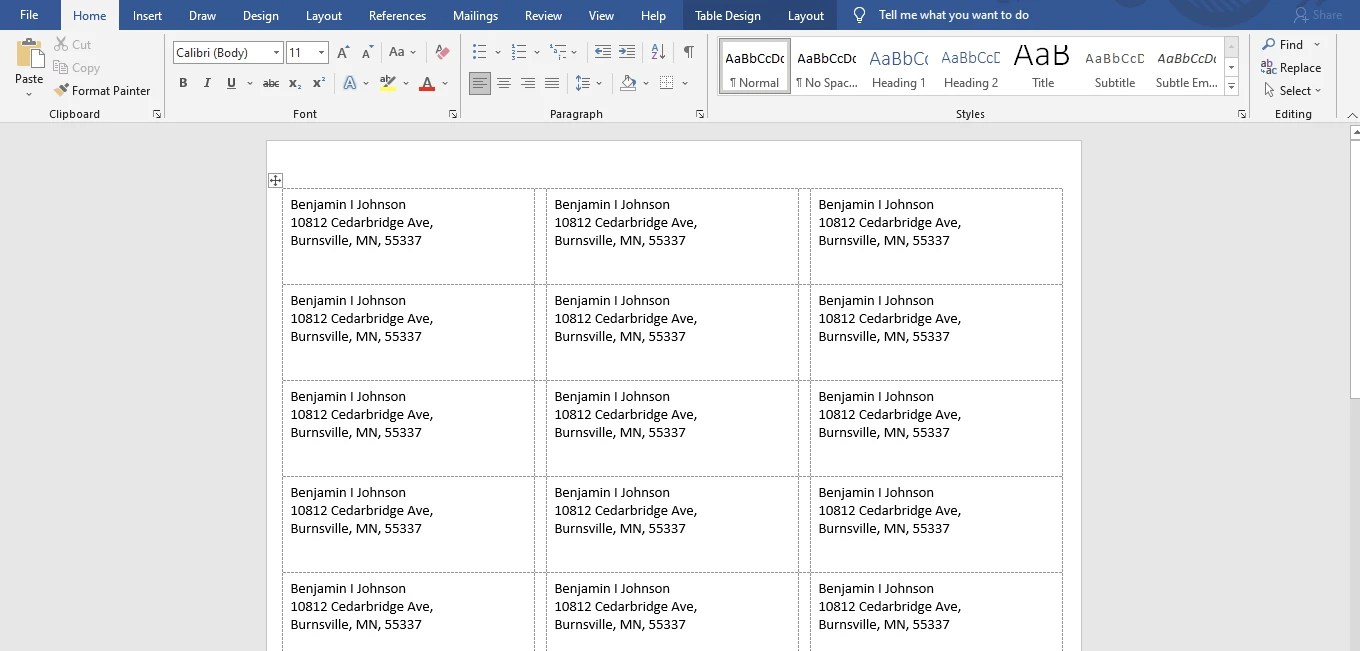Viewport: 1360px width, 651px height.
Task: Open the Sort dialog from Paragraph group
Action: pyautogui.click(x=660, y=51)
